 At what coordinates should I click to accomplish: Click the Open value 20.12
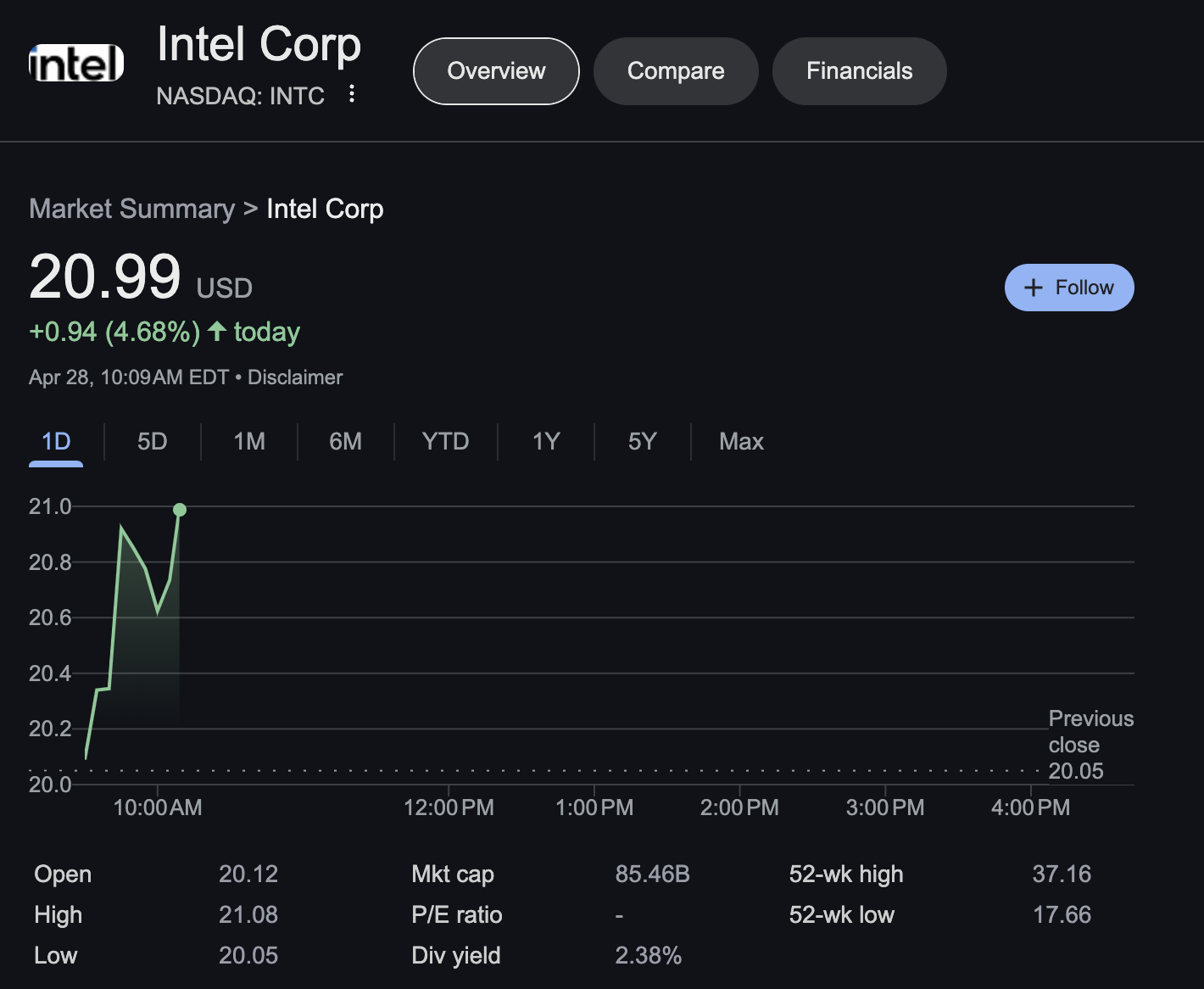click(248, 874)
